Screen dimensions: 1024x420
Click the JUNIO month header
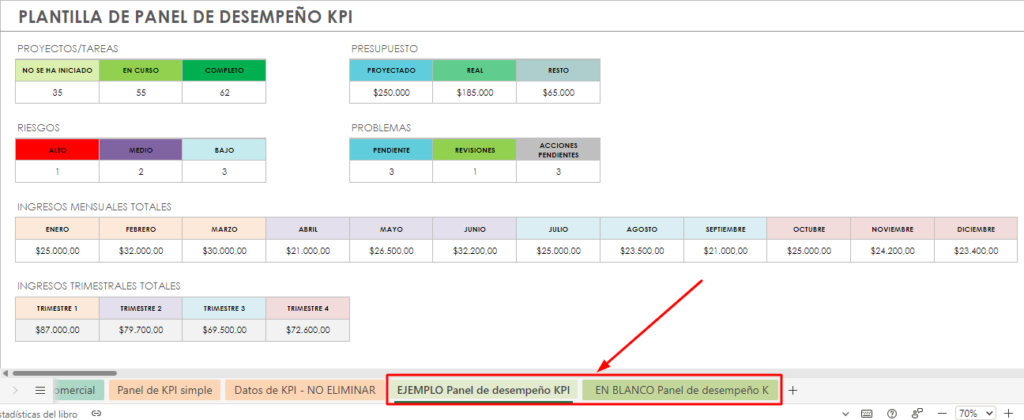[475, 229]
